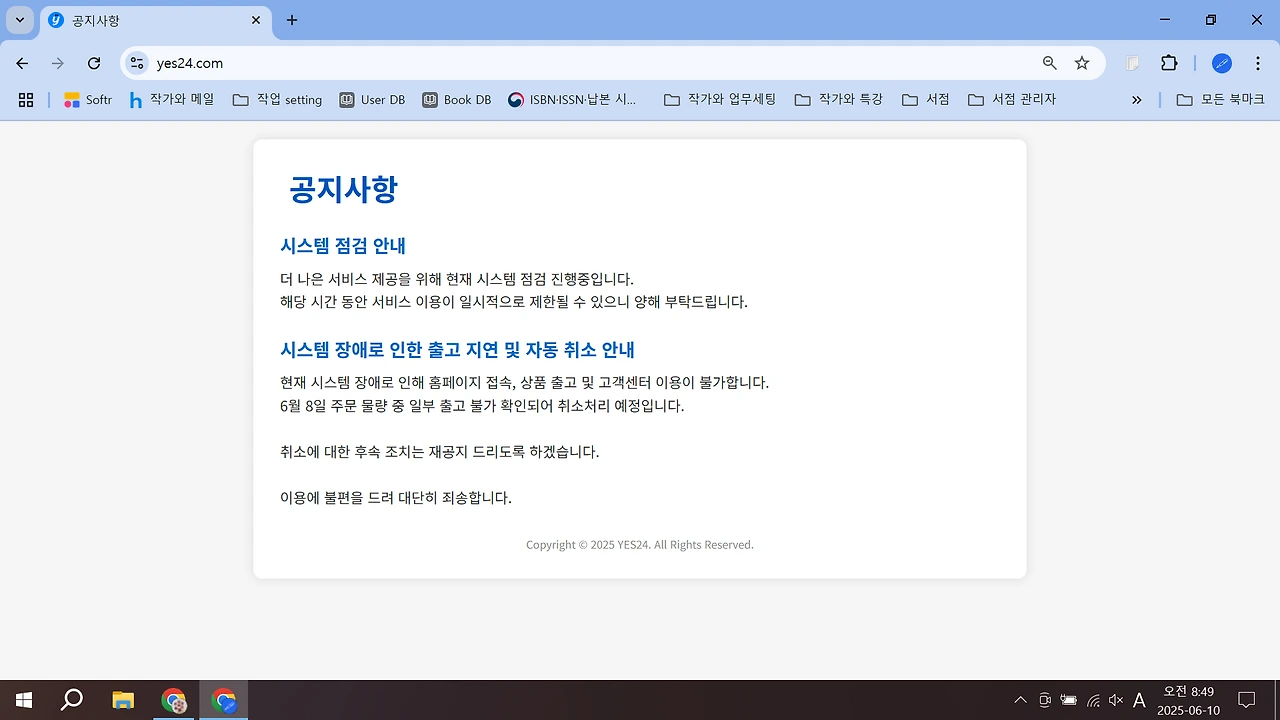The height and width of the screenshot is (720, 1280).
Task: Open the ISBN·ISSN·납본 bookmark
Action: (572, 100)
